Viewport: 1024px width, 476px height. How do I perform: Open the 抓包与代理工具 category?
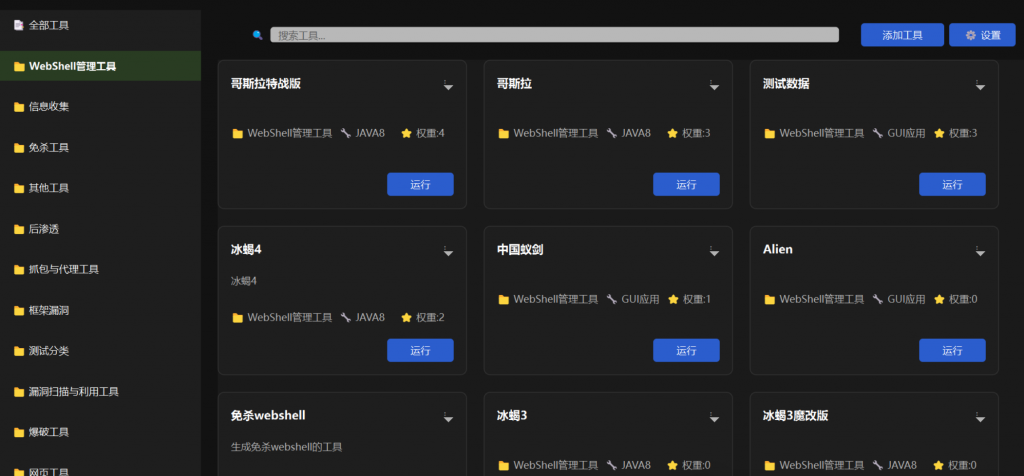[100, 269]
